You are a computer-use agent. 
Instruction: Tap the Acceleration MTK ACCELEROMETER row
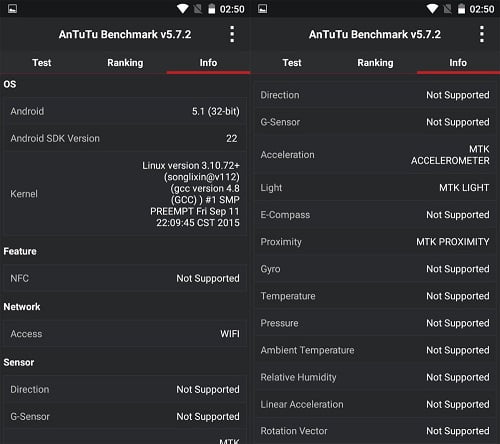[x=376, y=155]
